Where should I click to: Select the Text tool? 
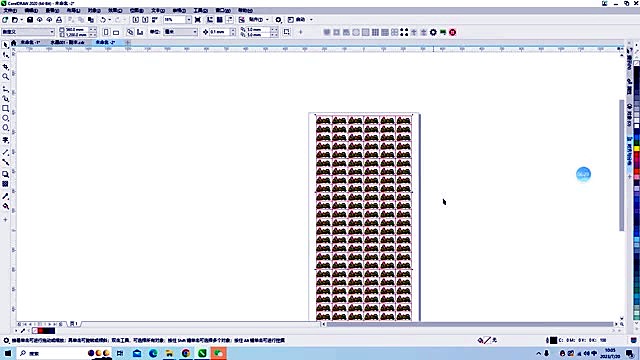tap(5, 140)
